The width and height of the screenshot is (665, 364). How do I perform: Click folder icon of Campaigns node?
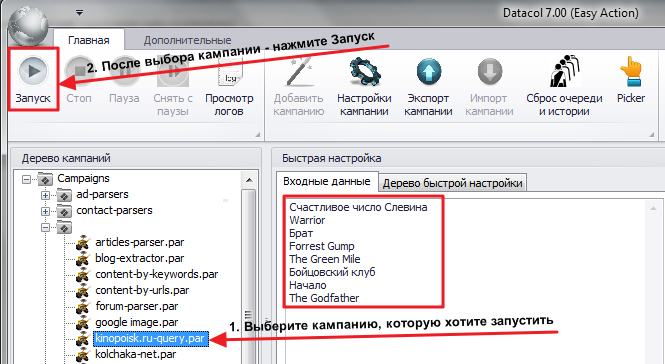click(45, 179)
